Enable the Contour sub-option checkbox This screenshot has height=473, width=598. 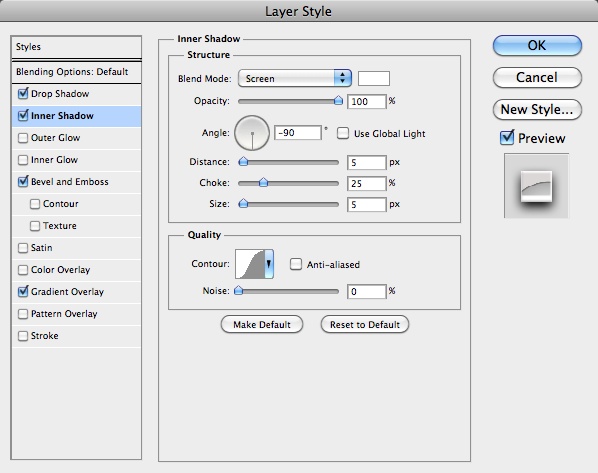(x=35, y=204)
